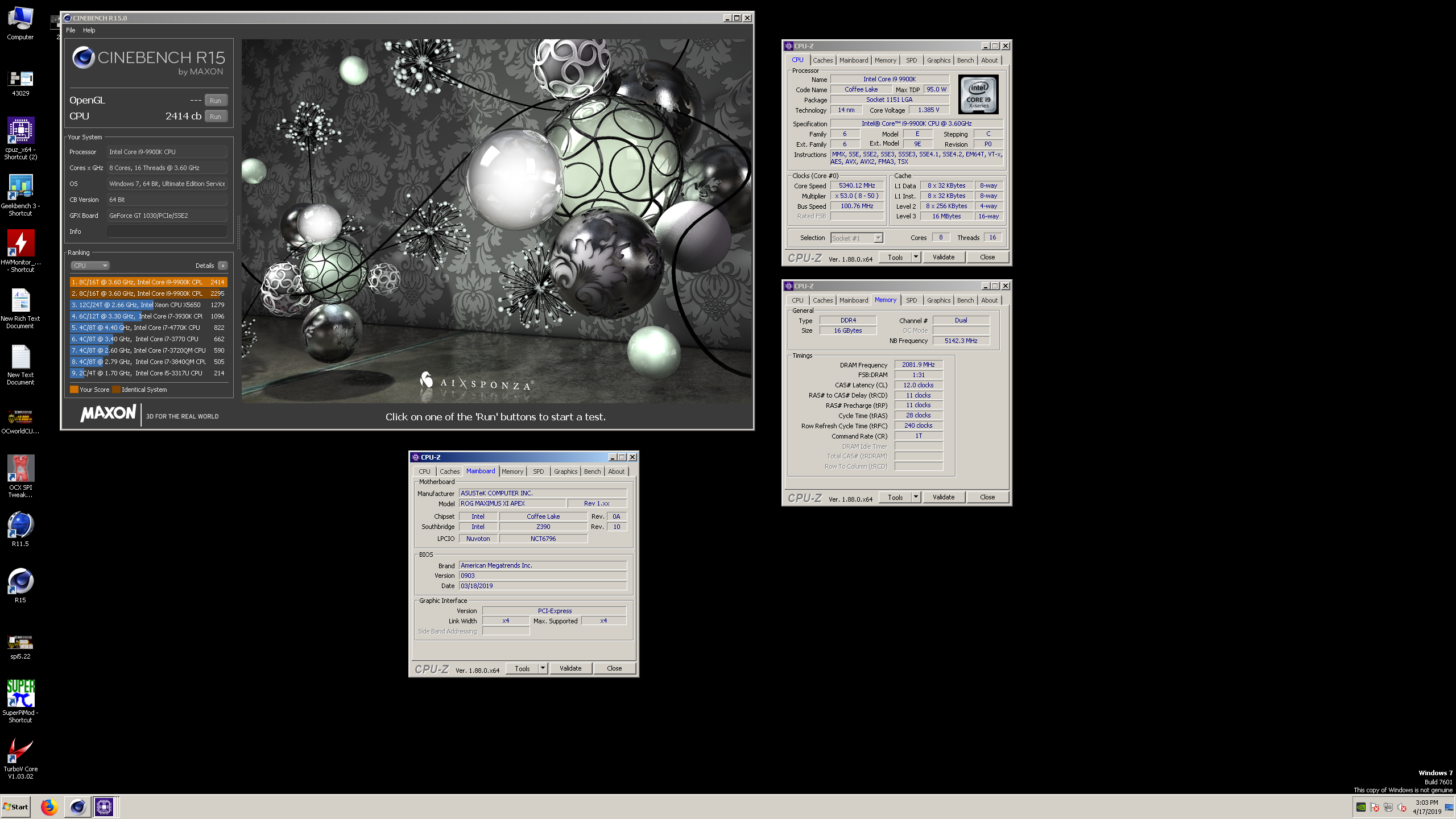
Task: Select the SuperPiMod Shortcut desktop icon
Action: tap(20, 701)
